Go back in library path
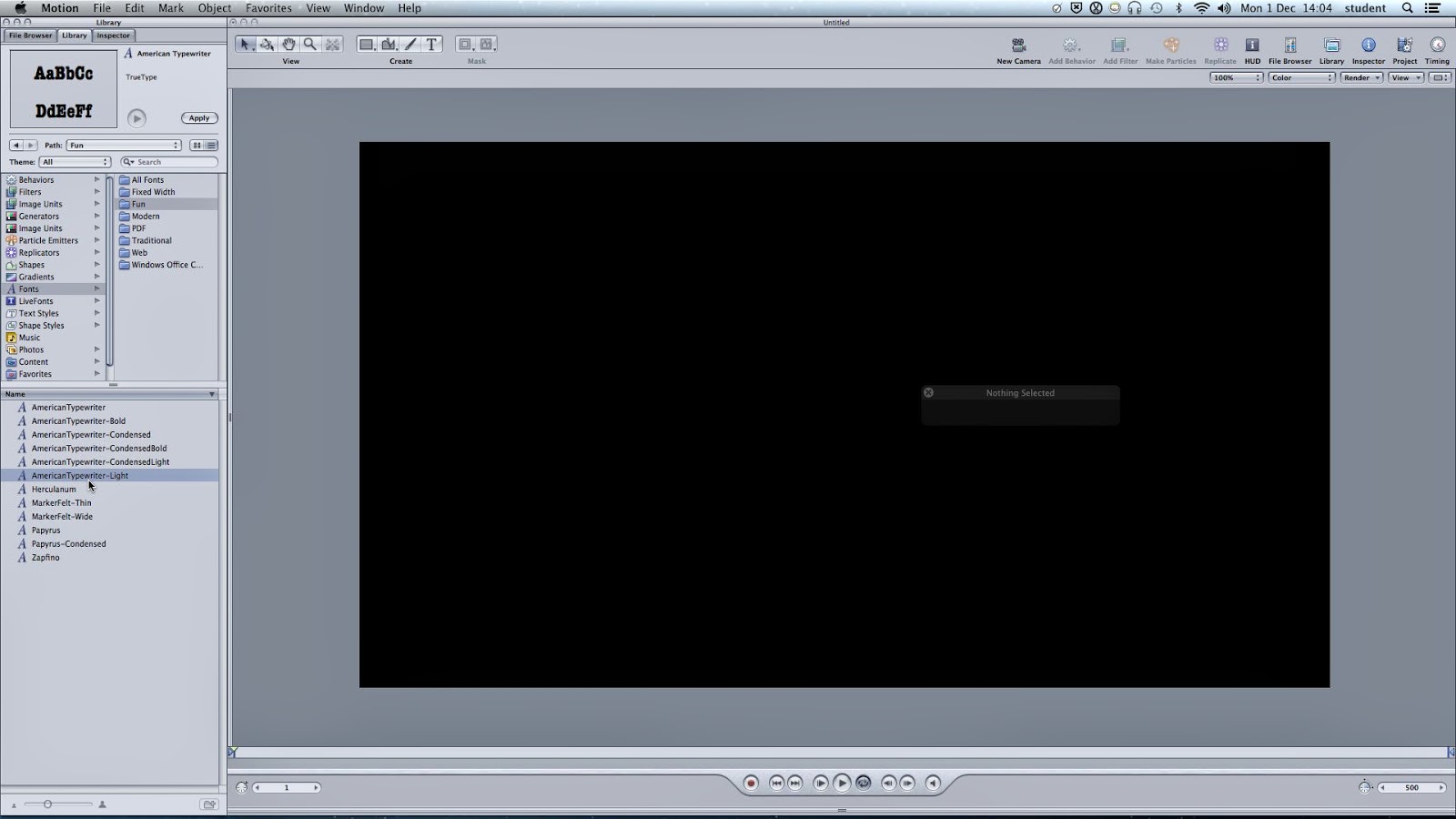The height and width of the screenshot is (819, 1456). [16, 146]
